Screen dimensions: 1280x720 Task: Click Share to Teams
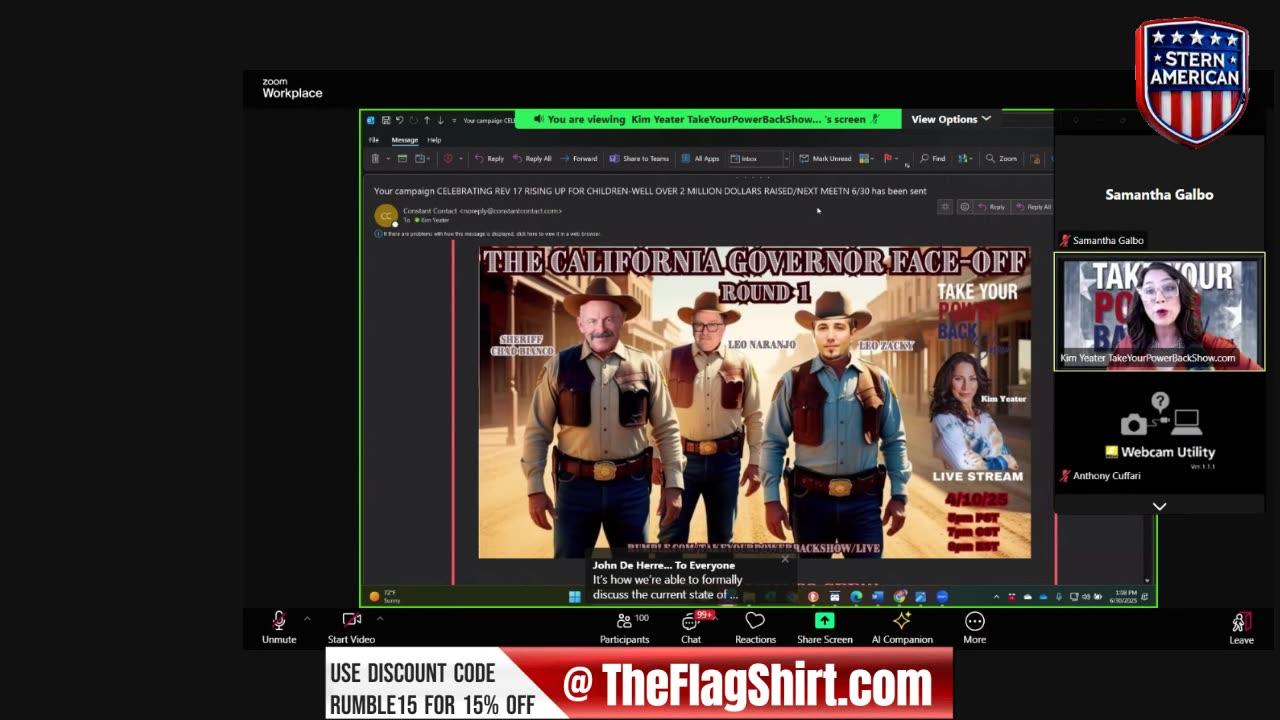[x=639, y=158]
